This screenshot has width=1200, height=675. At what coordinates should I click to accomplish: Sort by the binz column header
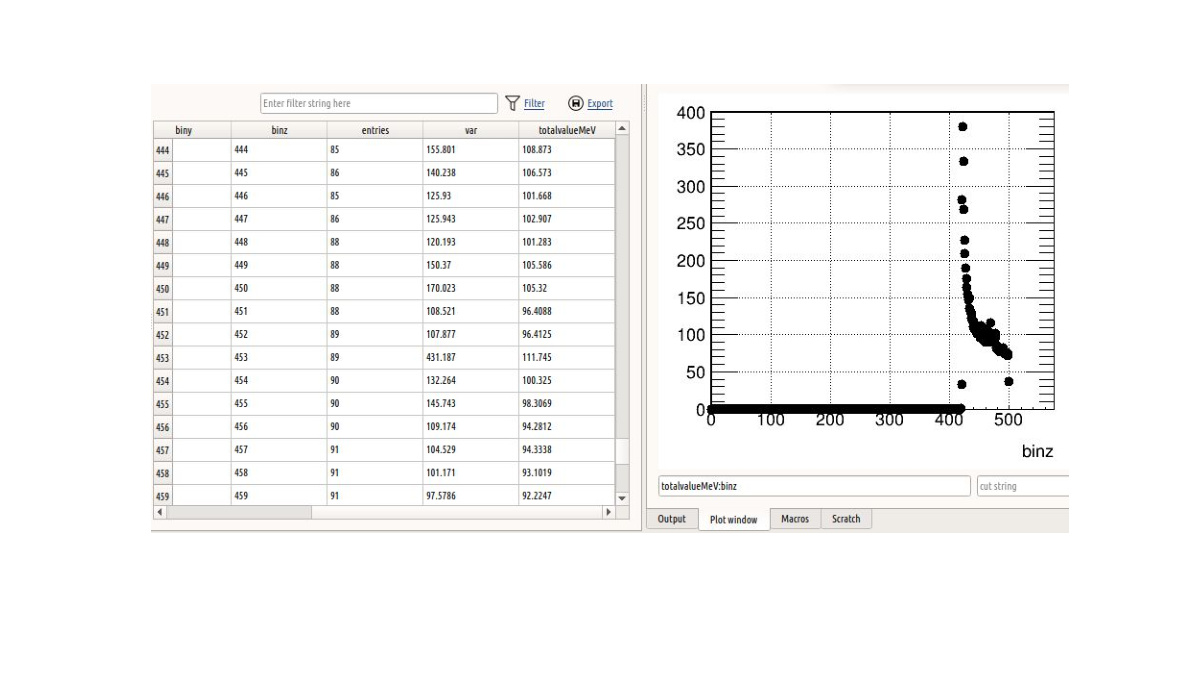click(x=279, y=130)
